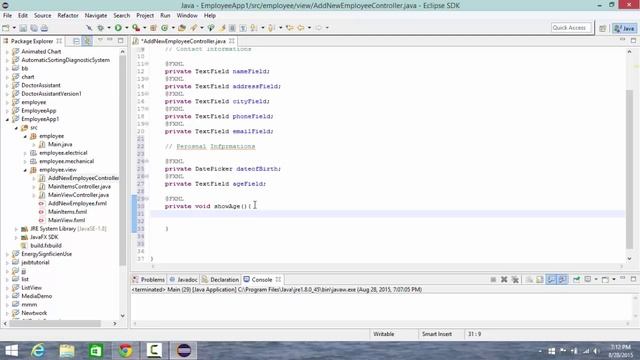This screenshot has width=640, height=360.
Task: Open the Window menu
Action: (187, 16)
